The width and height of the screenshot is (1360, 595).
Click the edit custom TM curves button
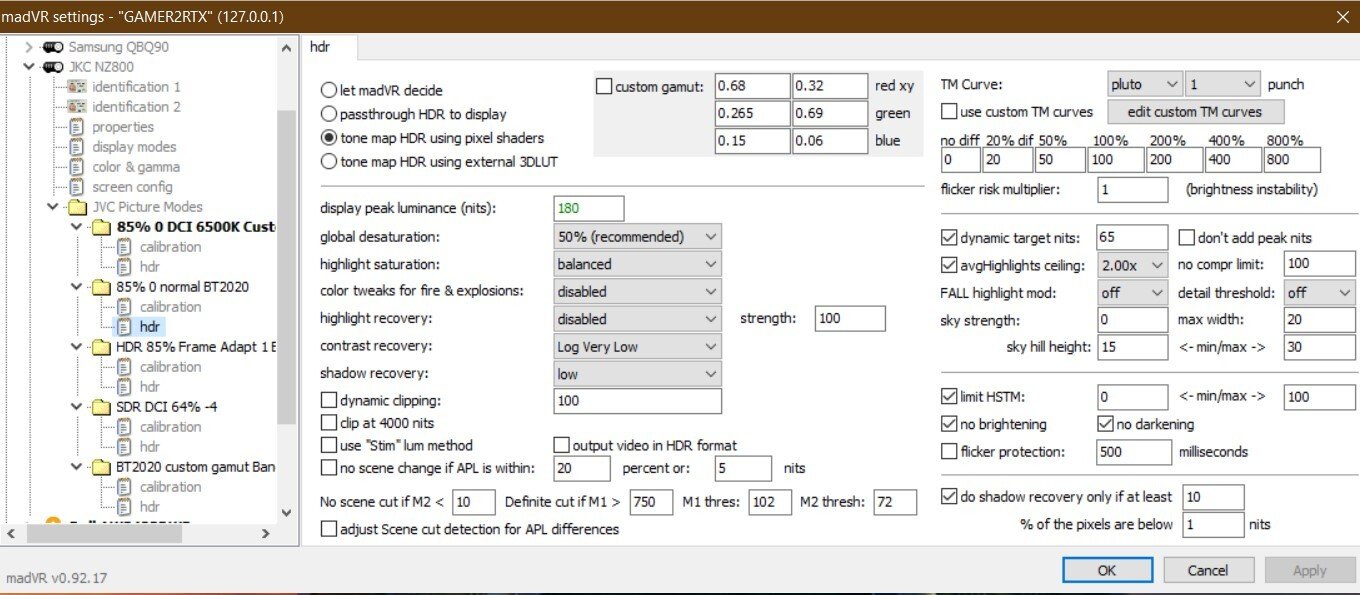1194,112
